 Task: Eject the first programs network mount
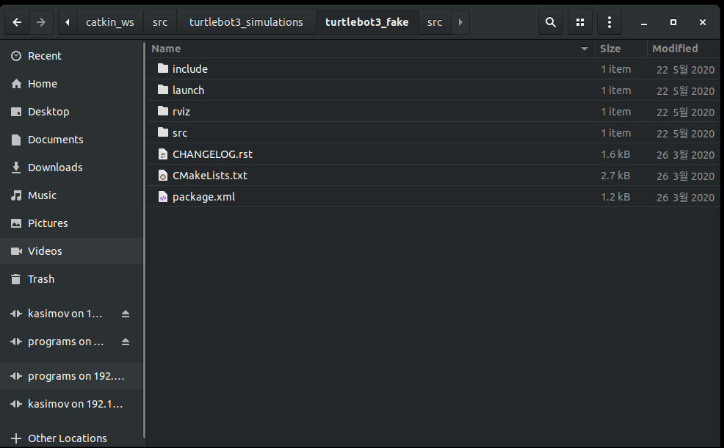[125, 342]
